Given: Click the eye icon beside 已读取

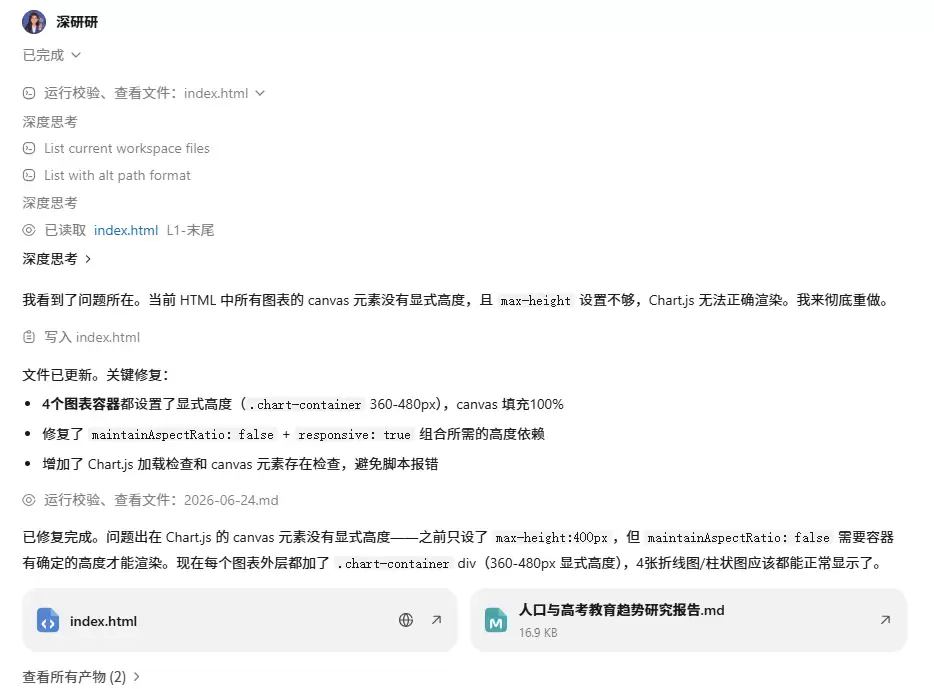Looking at the screenshot, I should pyautogui.click(x=29, y=230).
